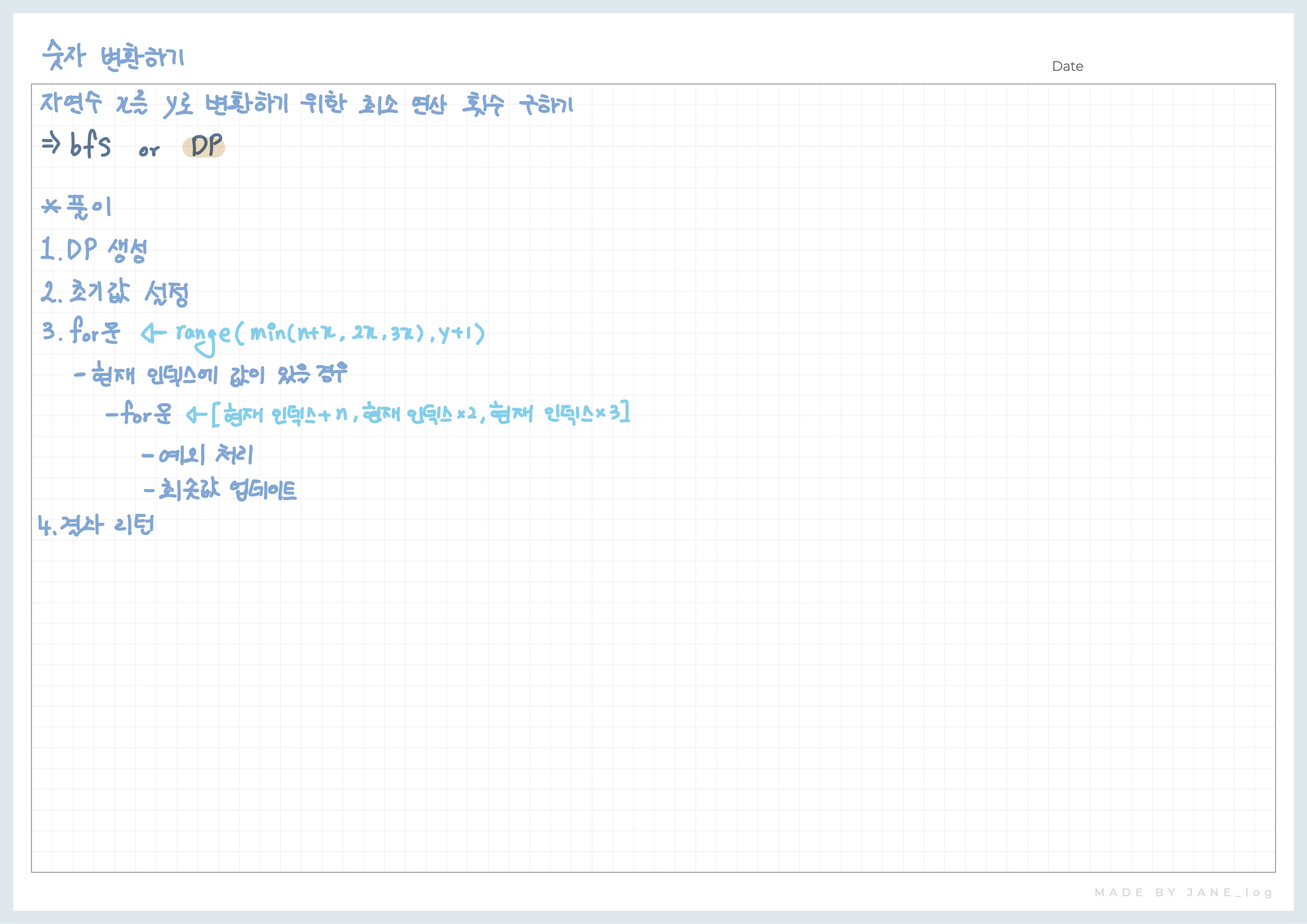Select step 1. DP 생성

click(94, 249)
